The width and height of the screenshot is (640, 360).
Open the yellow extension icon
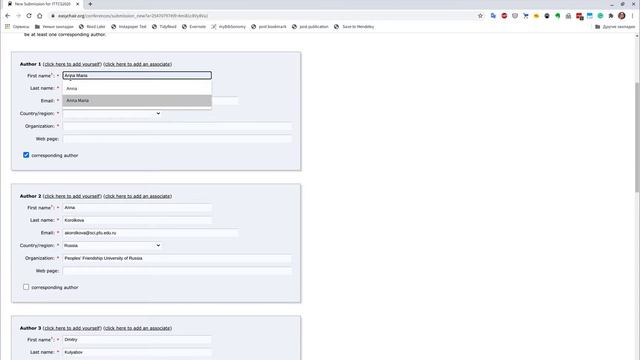[x=536, y=16]
